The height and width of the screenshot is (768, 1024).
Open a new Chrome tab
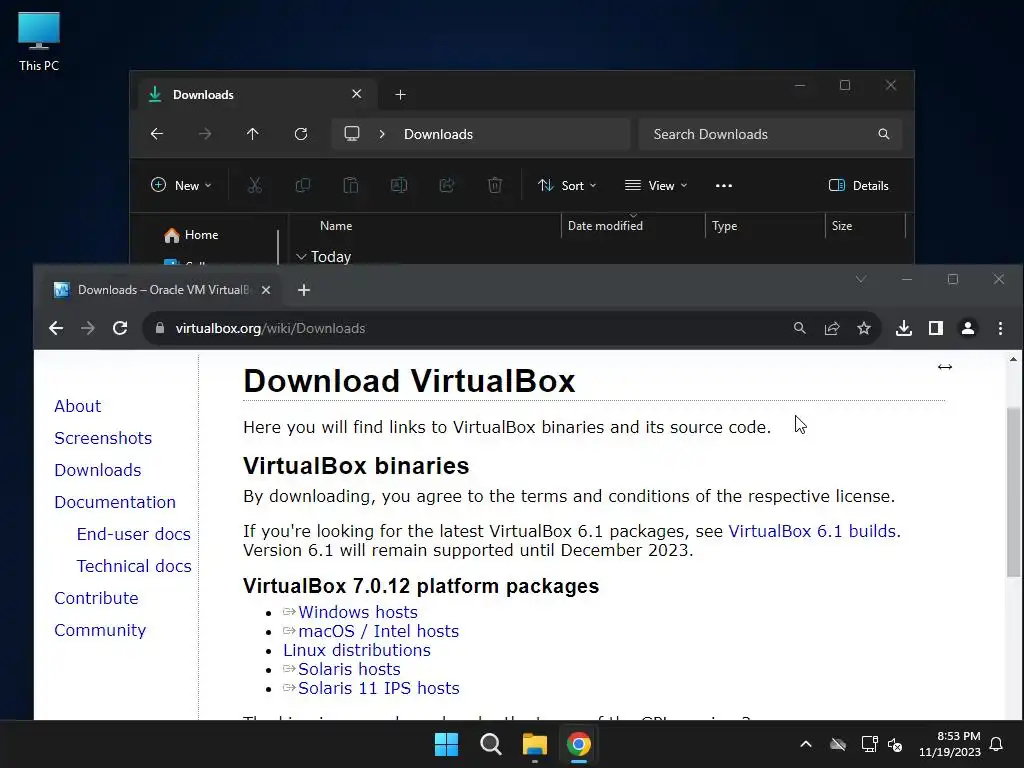tap(304, 290)
